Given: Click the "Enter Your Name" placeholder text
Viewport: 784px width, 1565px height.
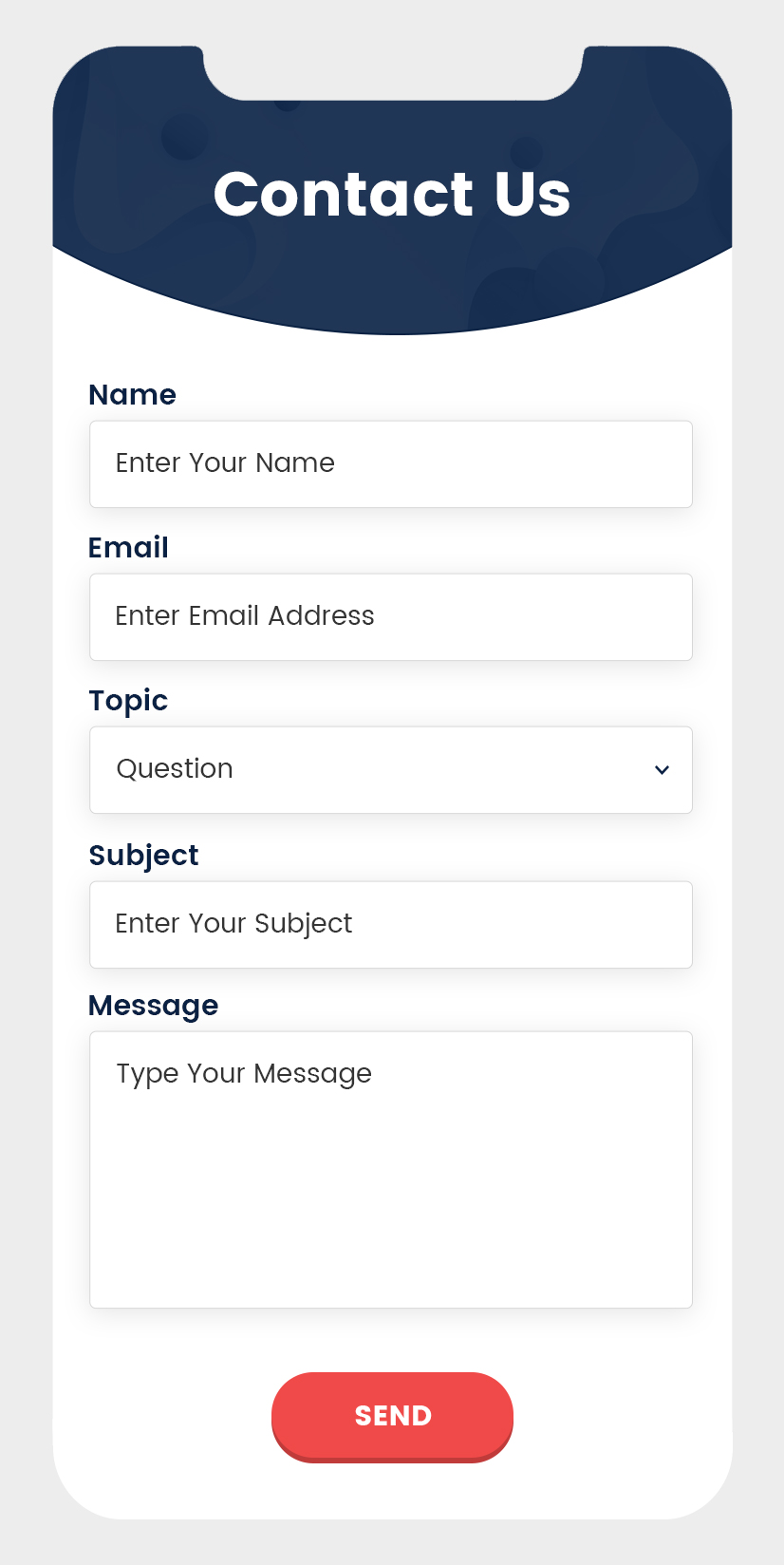Looking at the screenshot, I should [x=225, y=463].
